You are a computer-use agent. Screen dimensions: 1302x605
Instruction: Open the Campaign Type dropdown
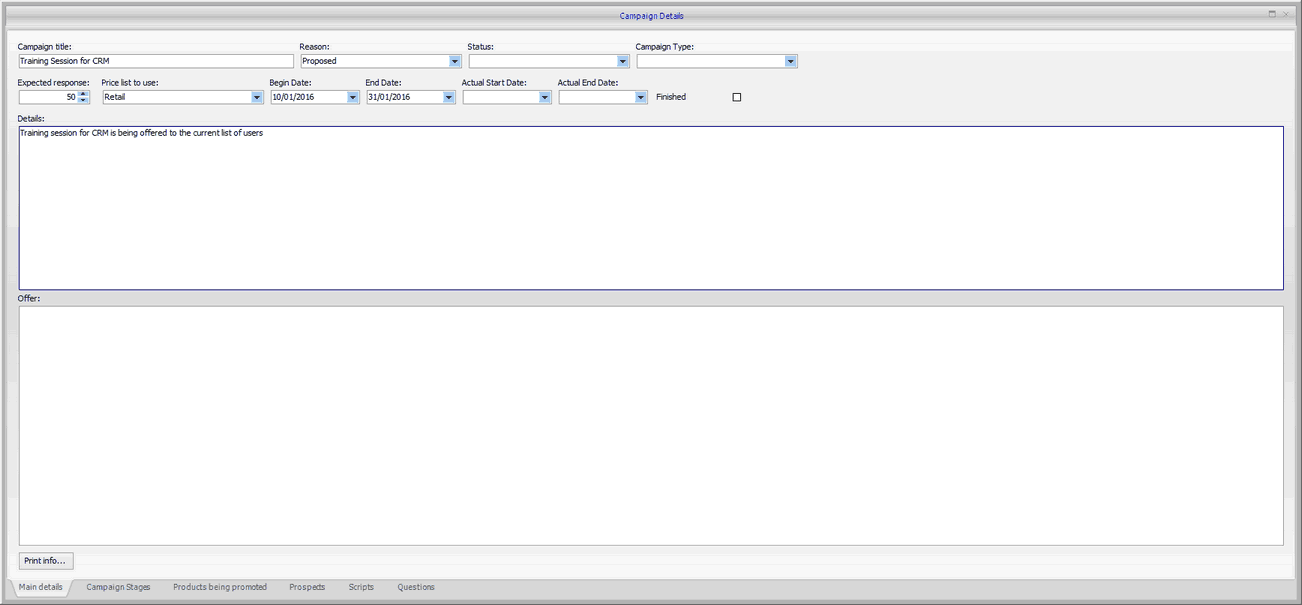click(791, 61)
